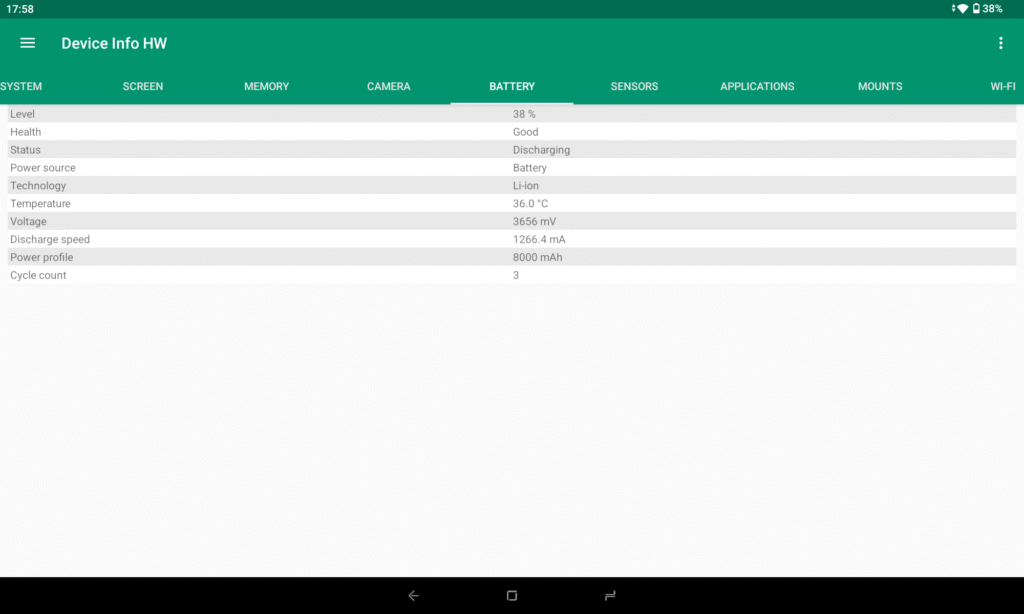Select the Discharge speed row
The image size is (1024, 614).
click(512, 240)
